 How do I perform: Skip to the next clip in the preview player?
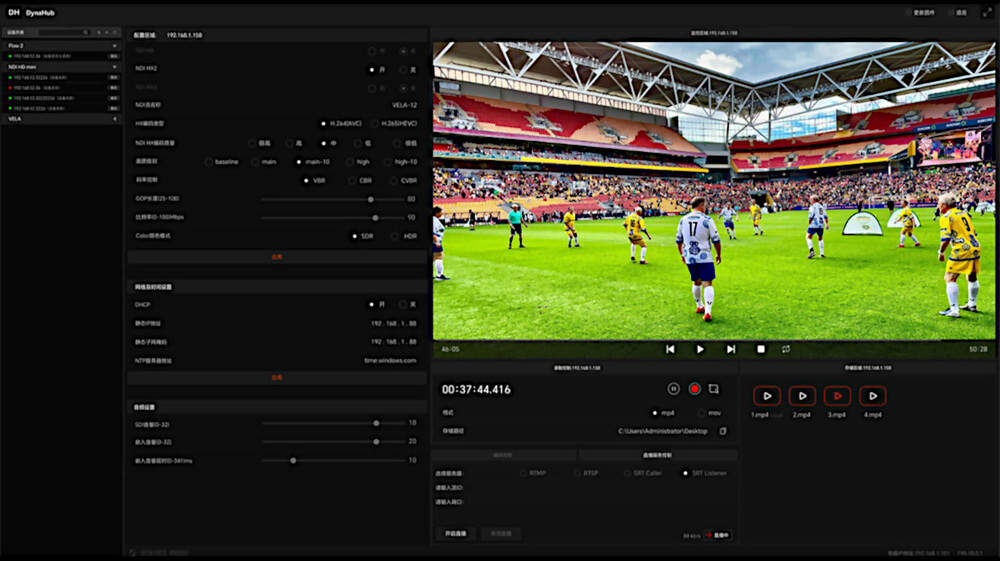coord(731,349)
